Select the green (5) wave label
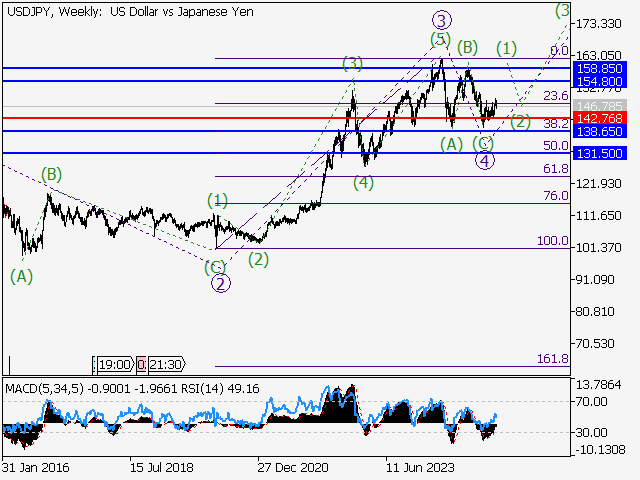640x480 pixels. point(440,39)
